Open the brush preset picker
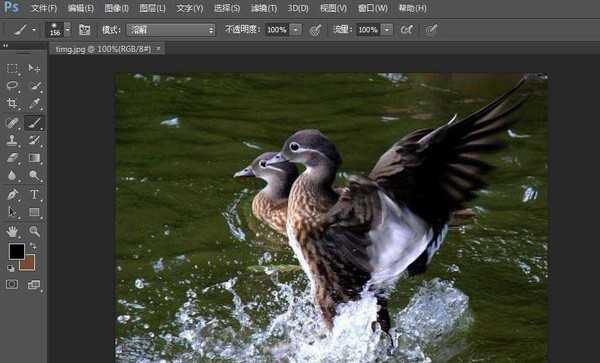 59,29
